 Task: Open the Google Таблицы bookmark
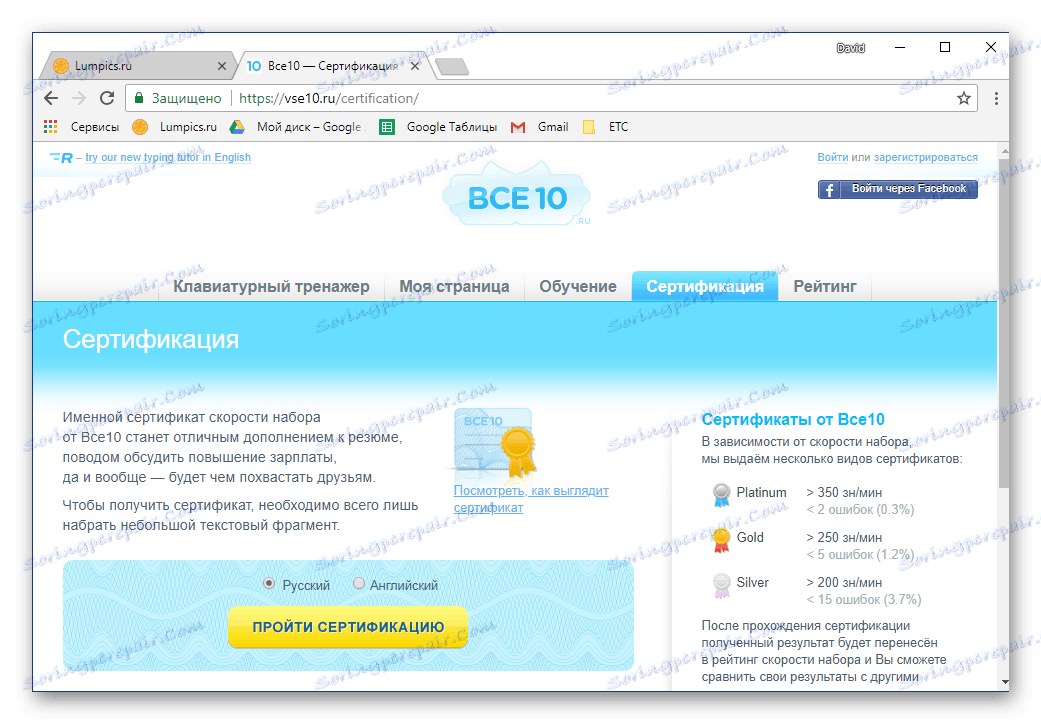point(438,127)
